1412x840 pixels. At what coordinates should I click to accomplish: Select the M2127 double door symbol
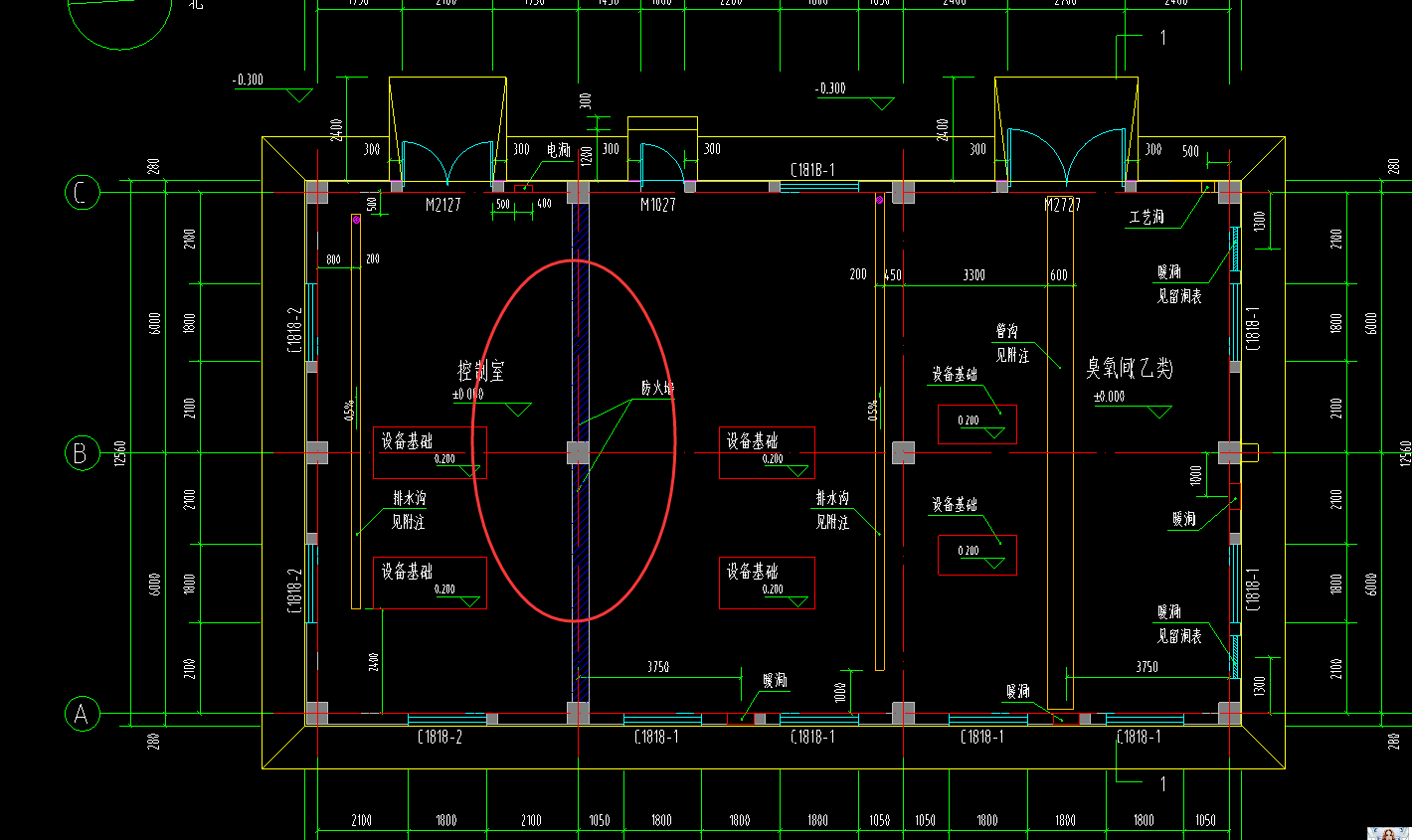(x=447, y=162)
